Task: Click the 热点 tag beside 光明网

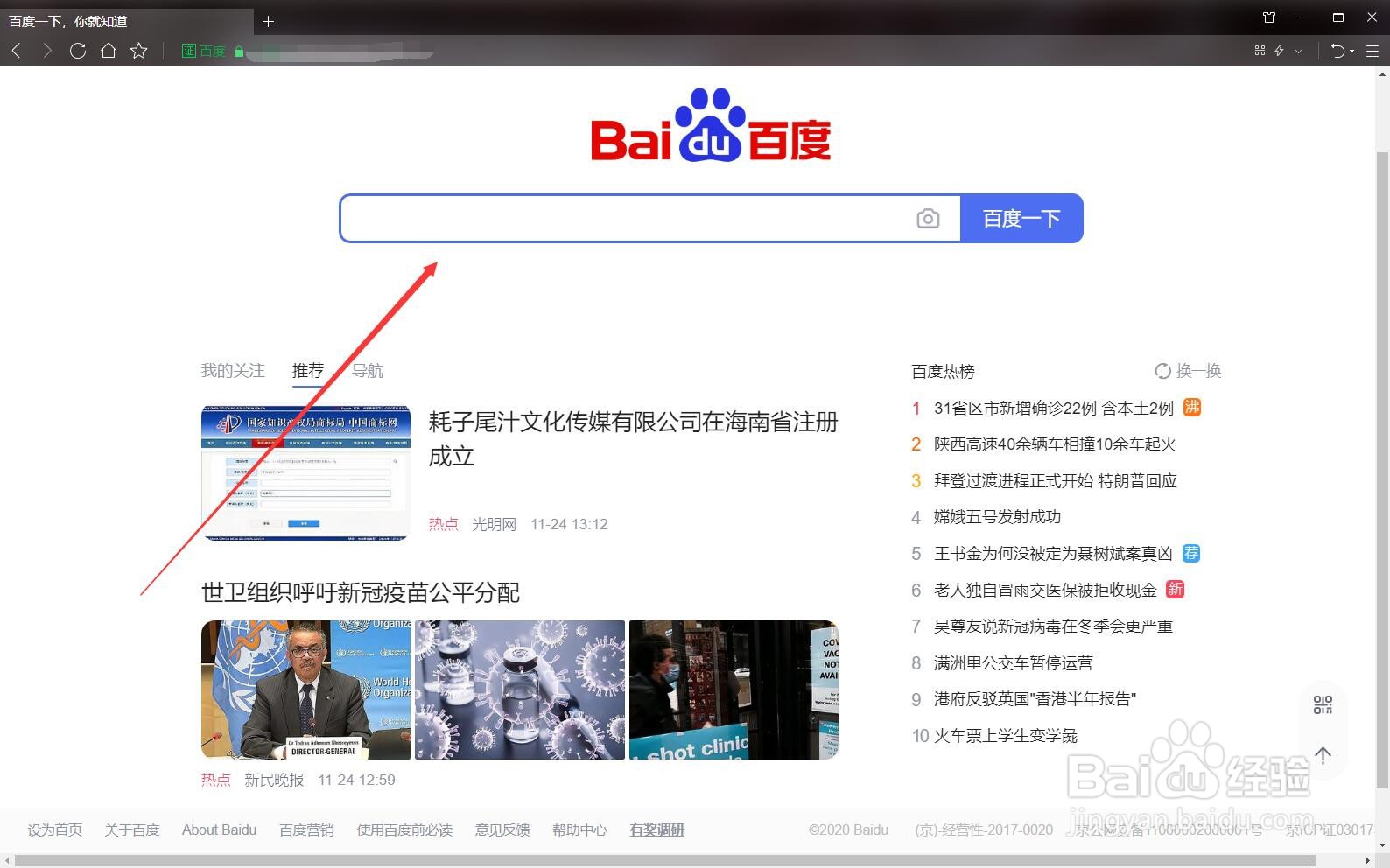Action: pos(444,524)
